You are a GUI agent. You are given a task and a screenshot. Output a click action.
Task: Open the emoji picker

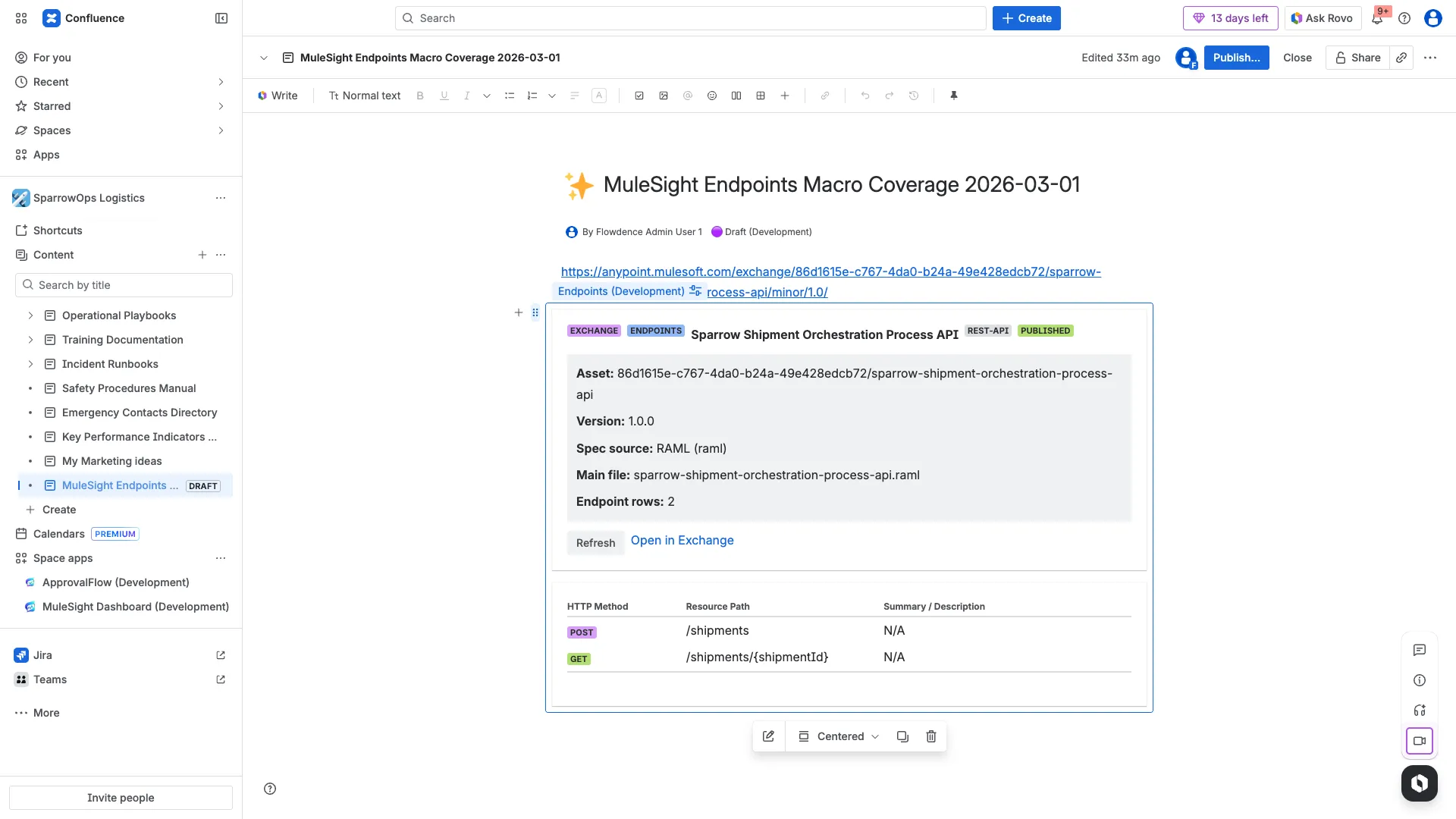[x=712, y=96]
